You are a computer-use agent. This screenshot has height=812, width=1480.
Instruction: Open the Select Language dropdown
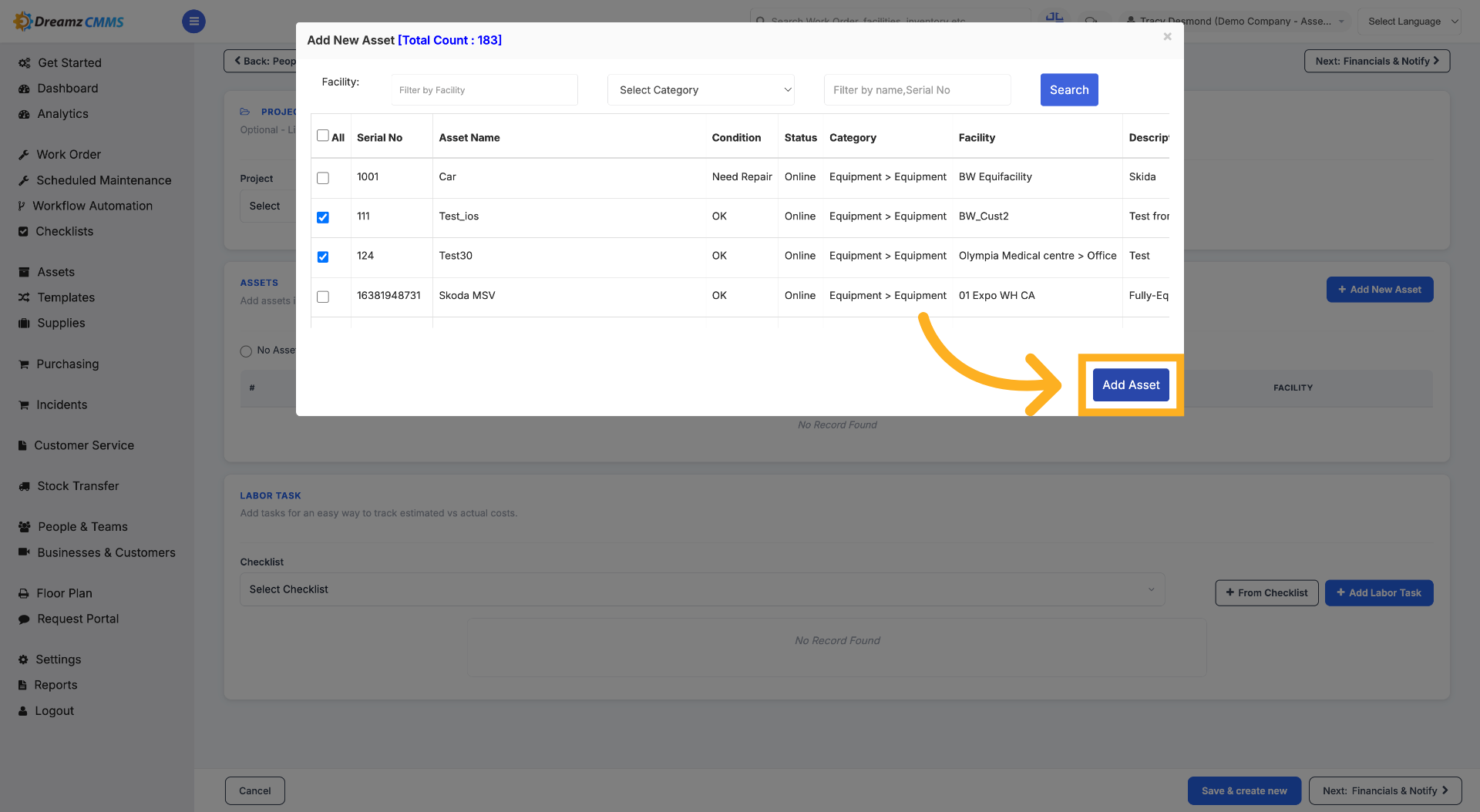coord(1411,22)
